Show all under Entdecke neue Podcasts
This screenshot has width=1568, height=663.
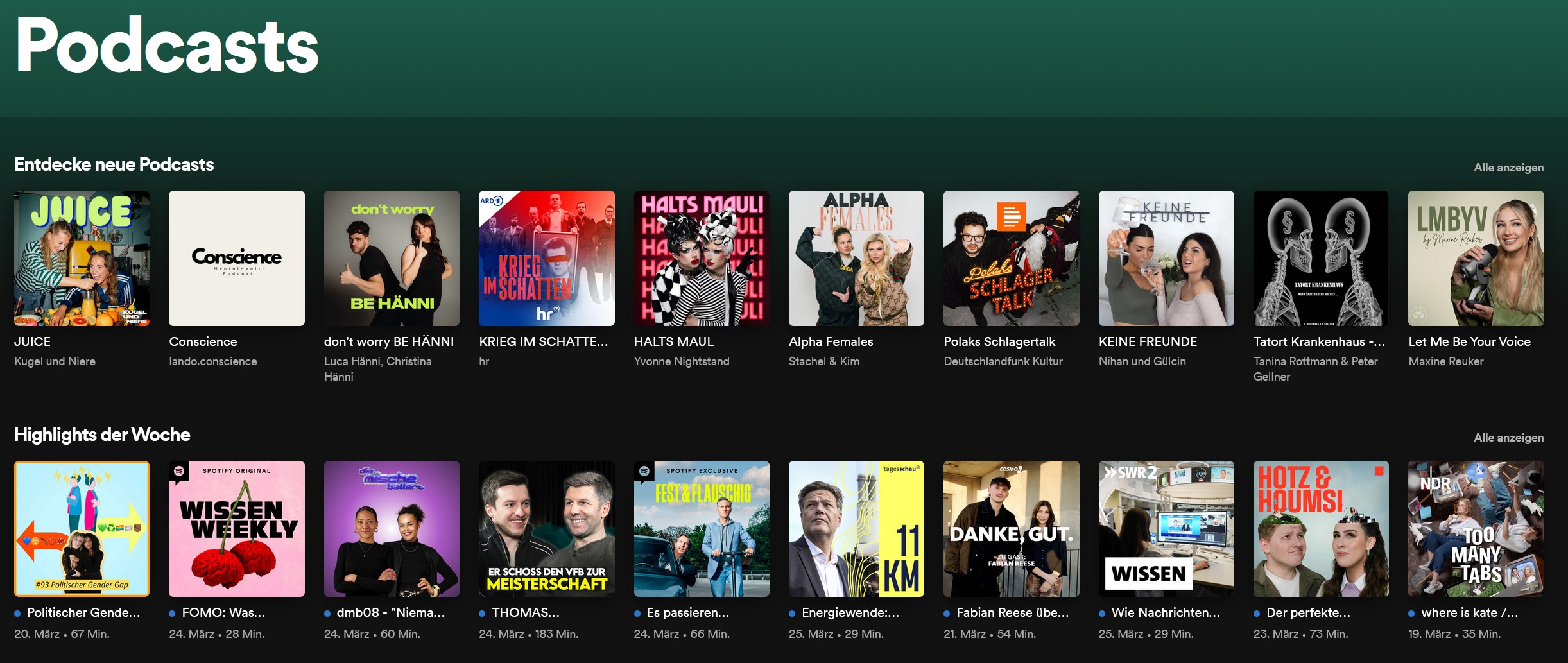tap(1508, 168)
